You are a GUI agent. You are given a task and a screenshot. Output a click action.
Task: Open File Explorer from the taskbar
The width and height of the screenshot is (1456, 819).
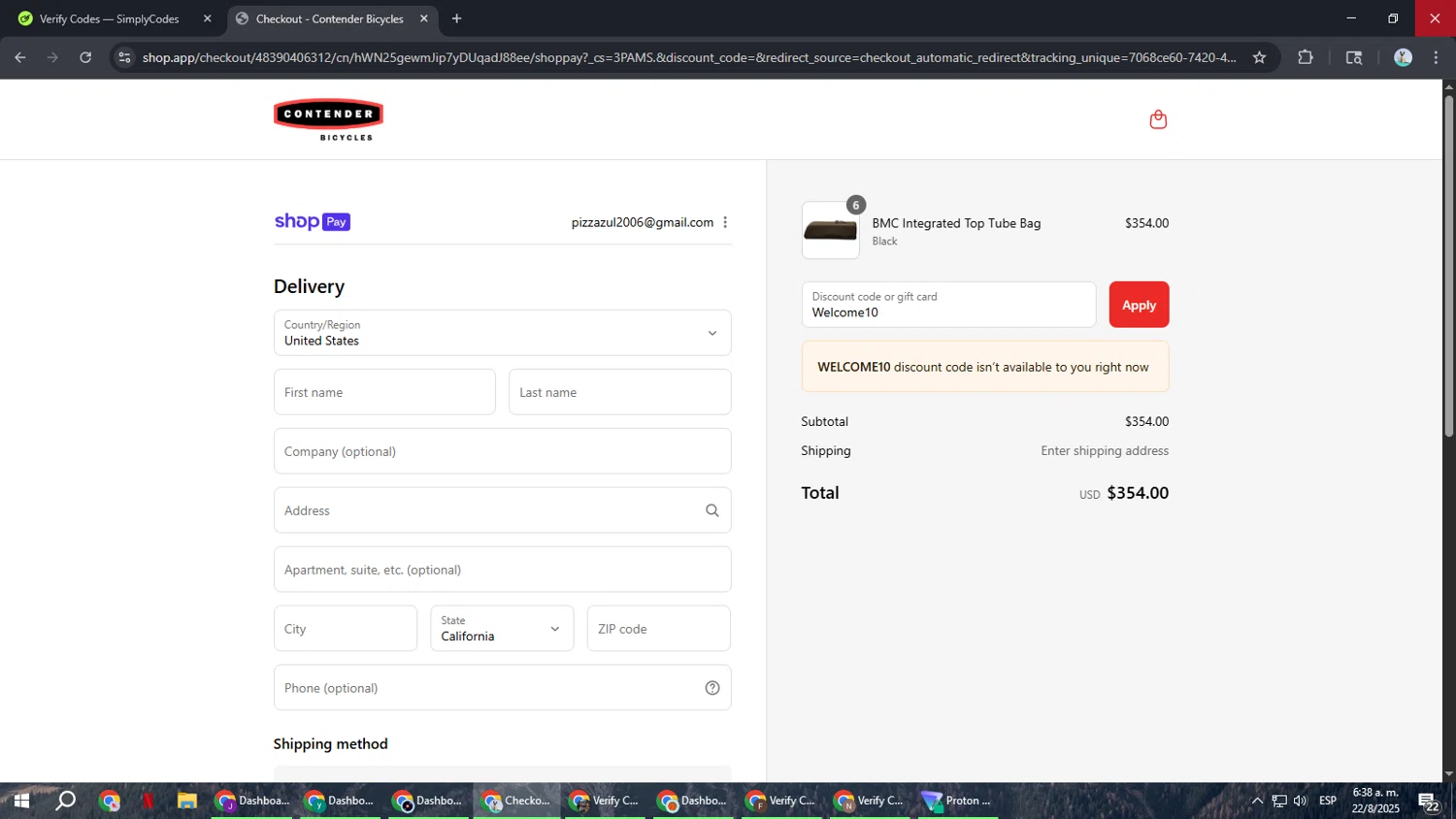click(x=187, y=801)
